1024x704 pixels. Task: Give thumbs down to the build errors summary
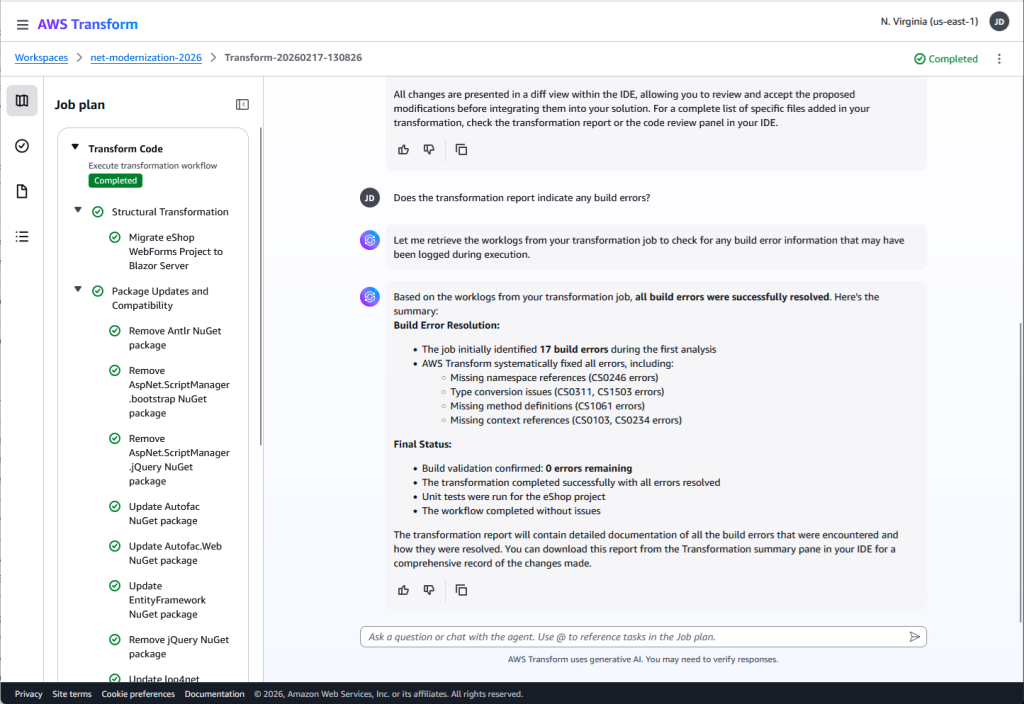[428, 590]
